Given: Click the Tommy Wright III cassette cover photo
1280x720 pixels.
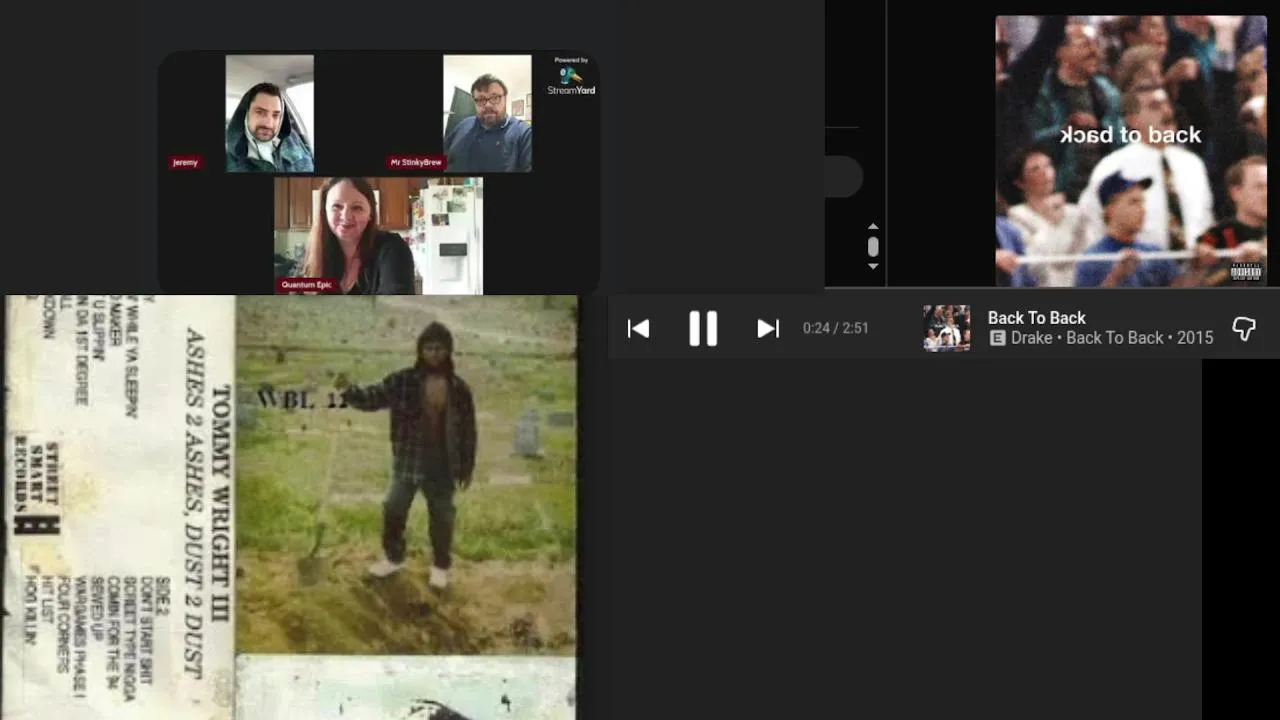Looking at the screenshot, I should 406,475.
